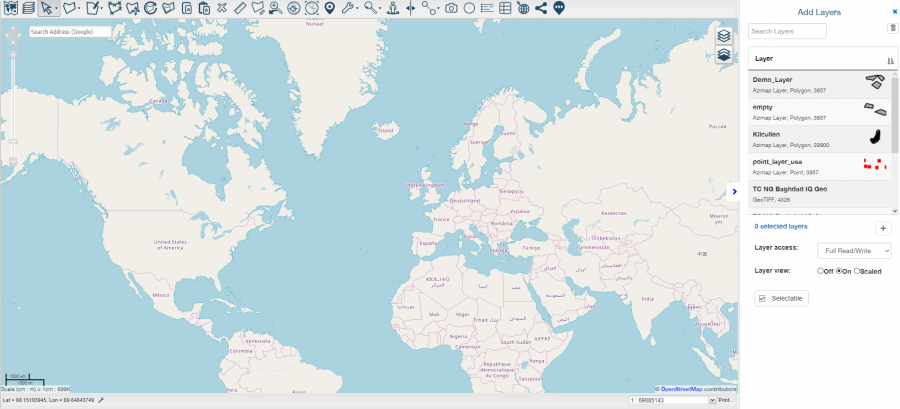Pick the edit polygon vertices tool
The image size is (900, 409).
tap(114, 8)
